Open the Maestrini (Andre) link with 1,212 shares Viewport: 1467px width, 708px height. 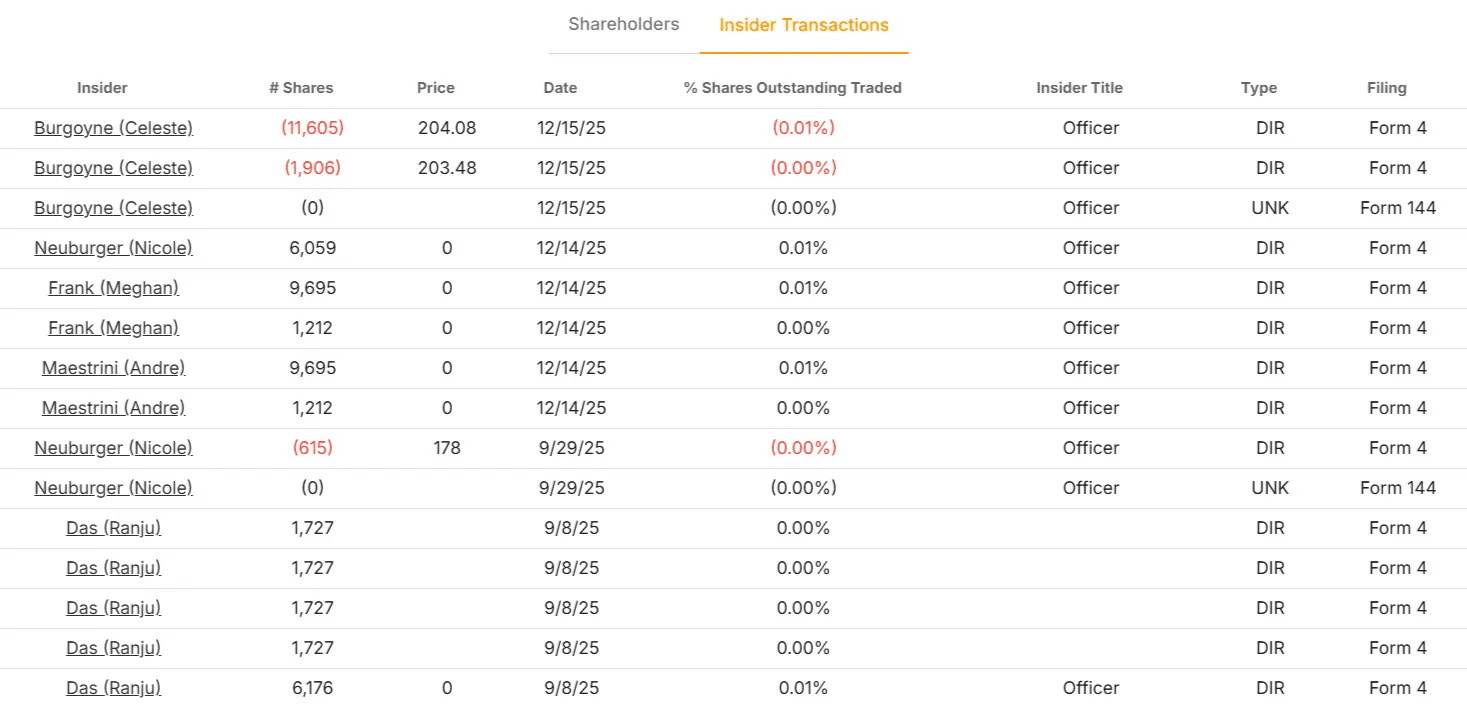click(112, 407)
